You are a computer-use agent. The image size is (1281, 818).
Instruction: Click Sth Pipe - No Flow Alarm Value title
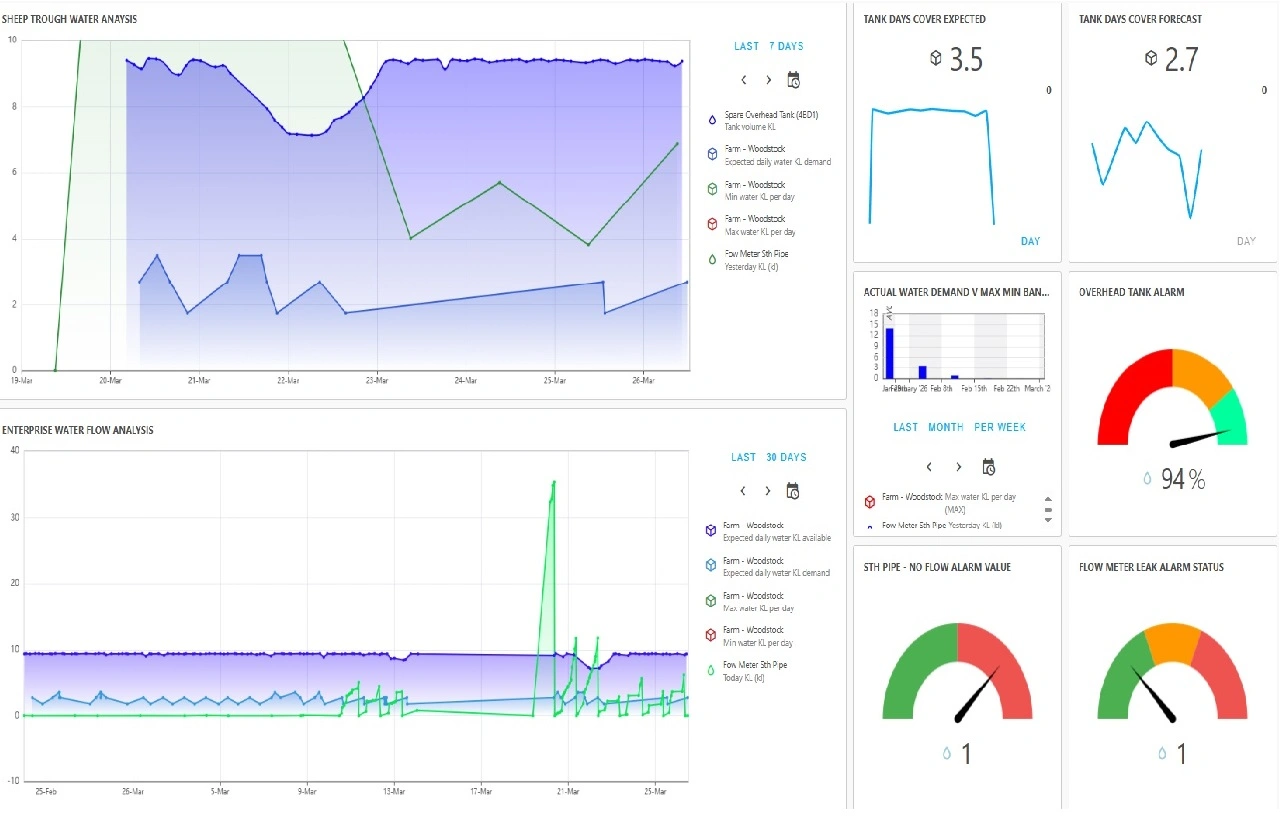(x=937, y=567)
